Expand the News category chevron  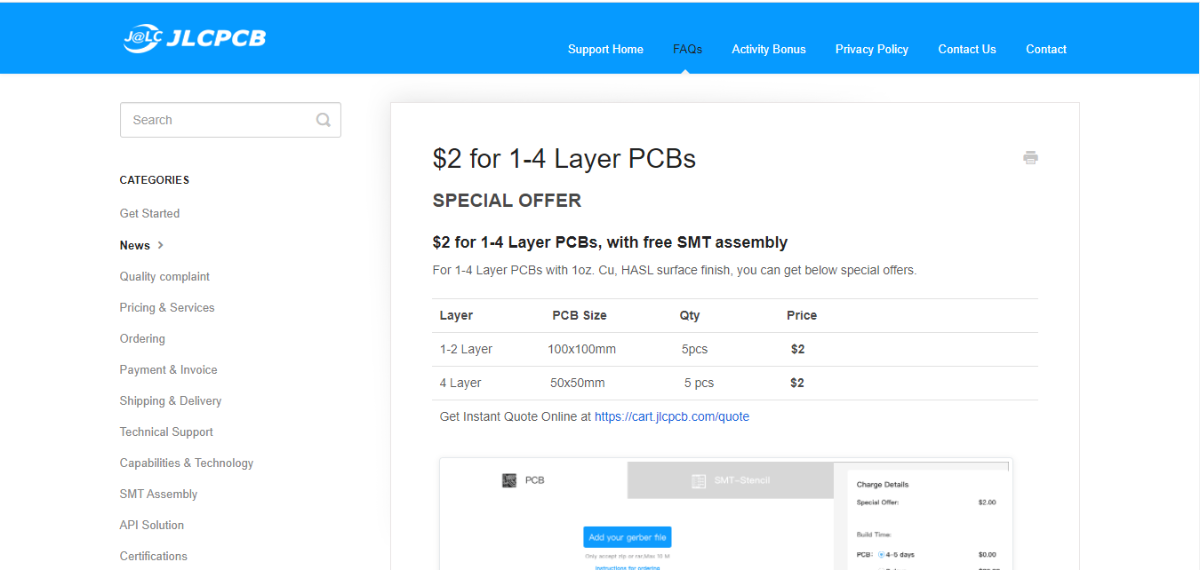point(161,245)
